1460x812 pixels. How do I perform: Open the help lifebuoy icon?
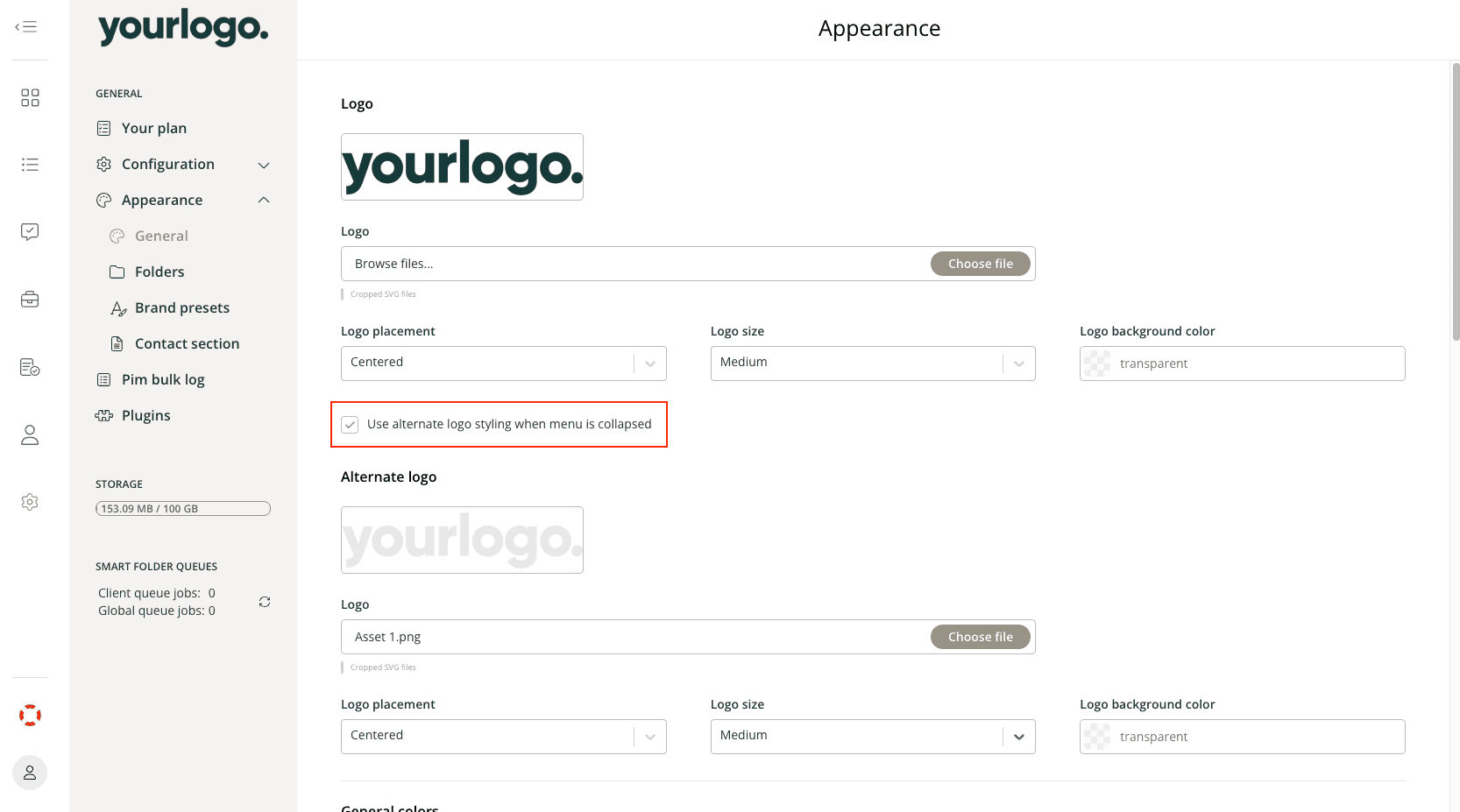pos(30,716)
